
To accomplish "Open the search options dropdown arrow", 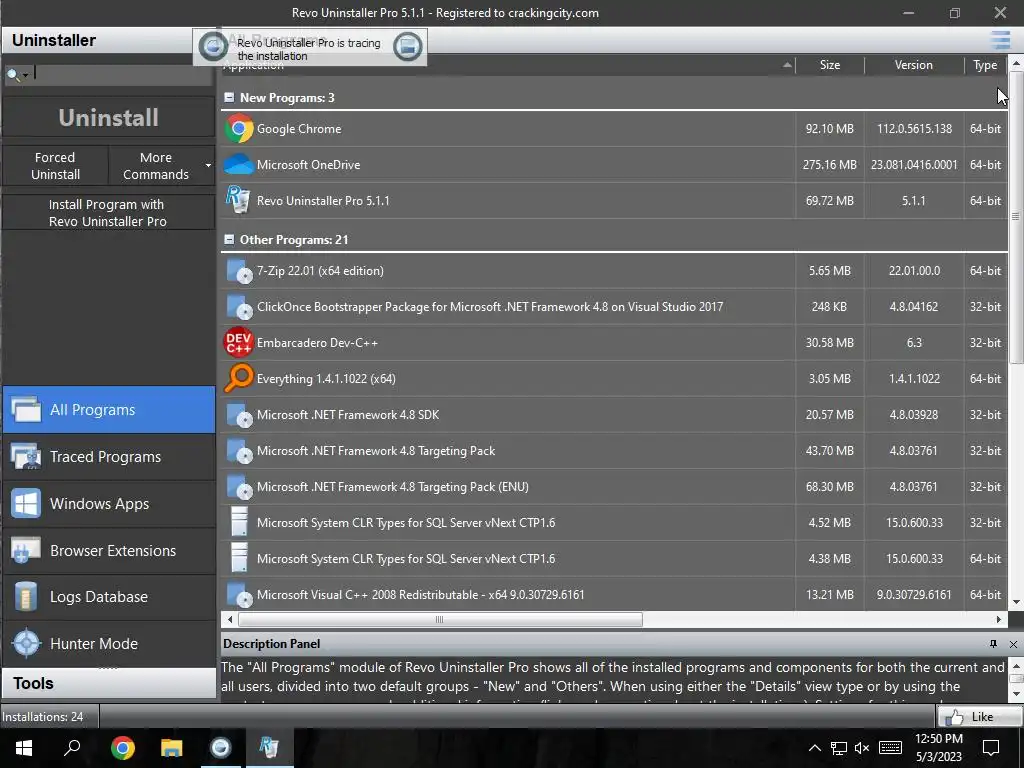I will coord(25,75).
